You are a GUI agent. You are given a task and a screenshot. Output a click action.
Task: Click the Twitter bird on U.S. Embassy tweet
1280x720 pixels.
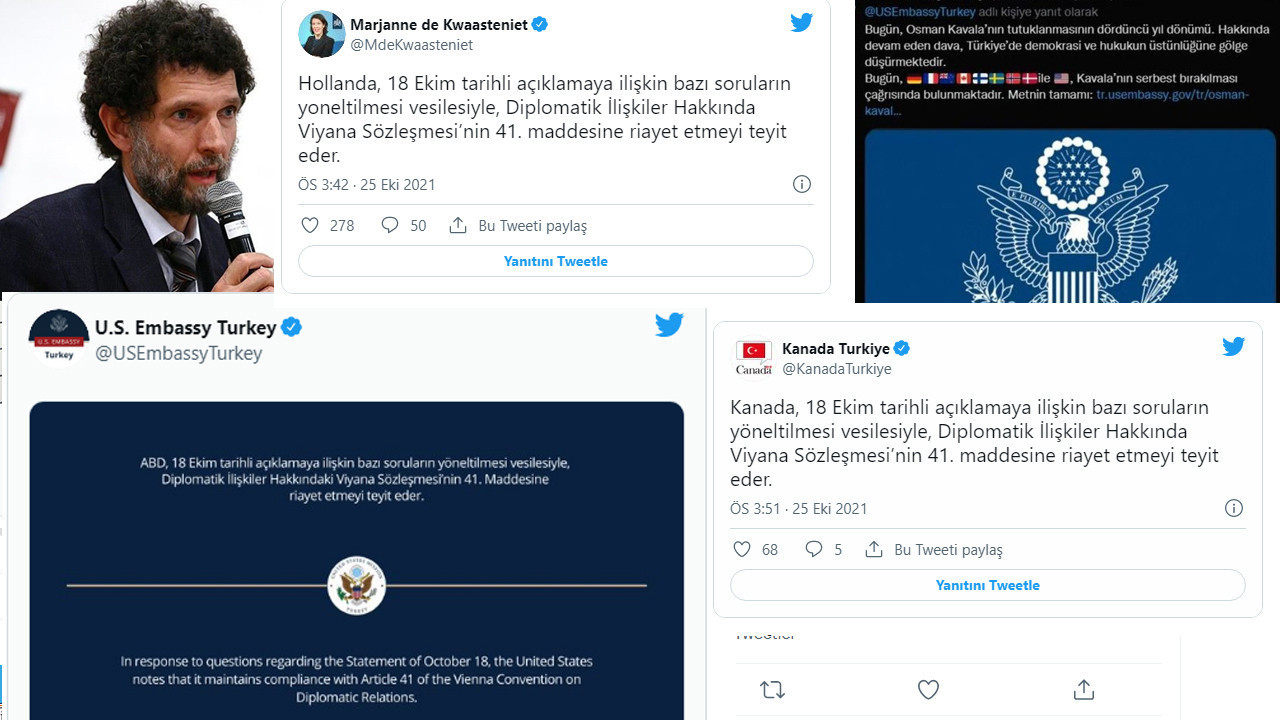669,325
